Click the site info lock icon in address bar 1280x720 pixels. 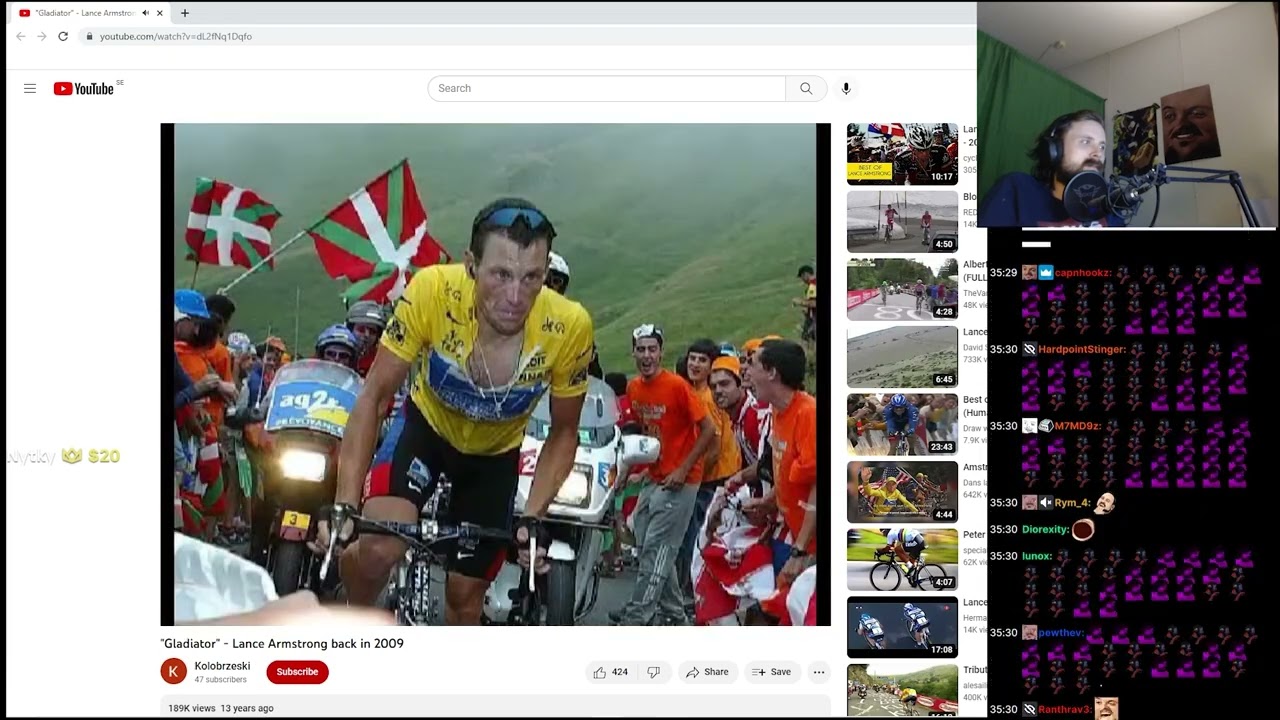pyautogui.click(x=89, y=36)
